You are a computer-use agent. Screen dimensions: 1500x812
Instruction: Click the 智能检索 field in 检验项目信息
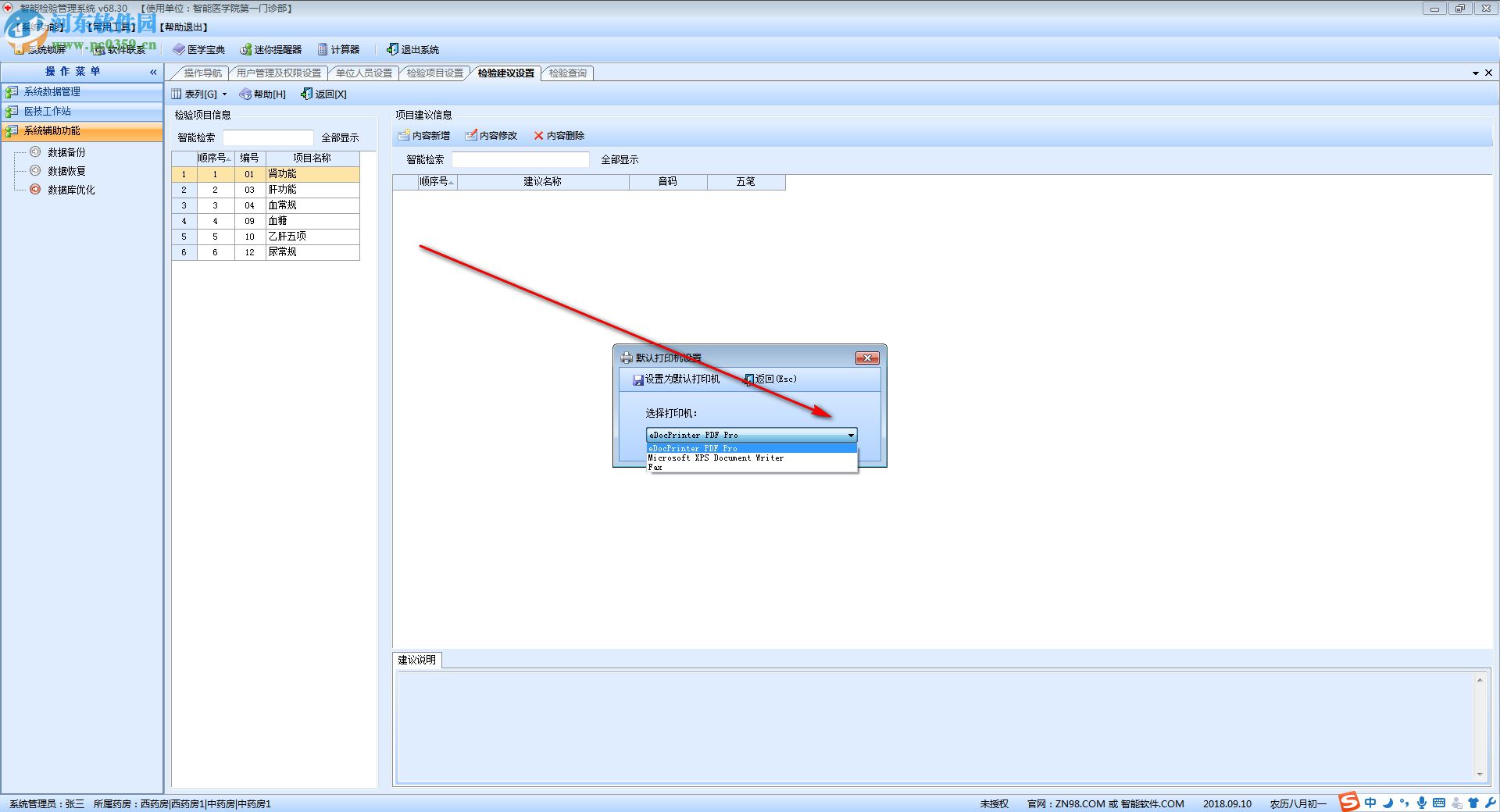pos(268,137)
